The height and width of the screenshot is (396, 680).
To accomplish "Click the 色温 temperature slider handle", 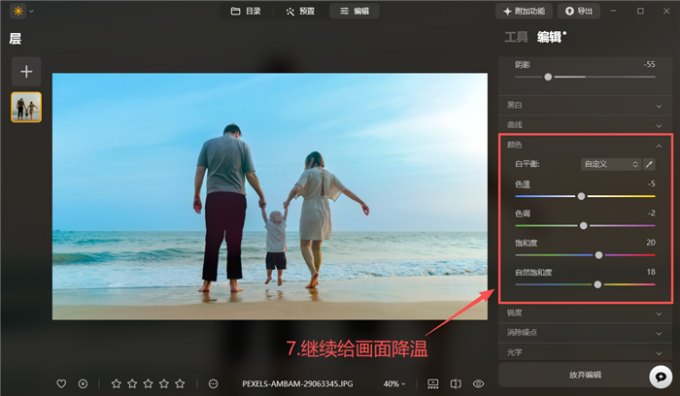I will (x=581, y=196).
